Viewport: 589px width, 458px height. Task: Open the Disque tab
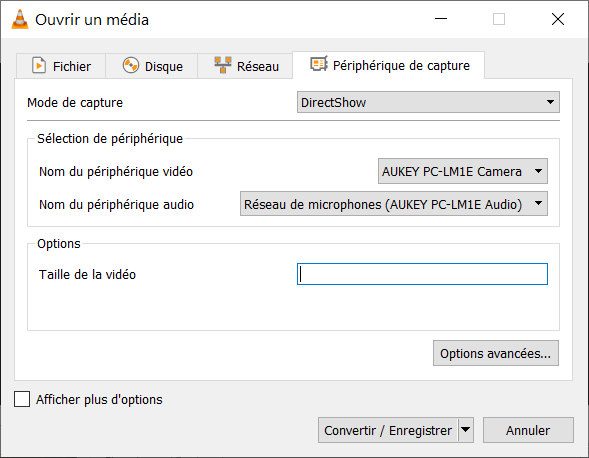pos(152,66)
